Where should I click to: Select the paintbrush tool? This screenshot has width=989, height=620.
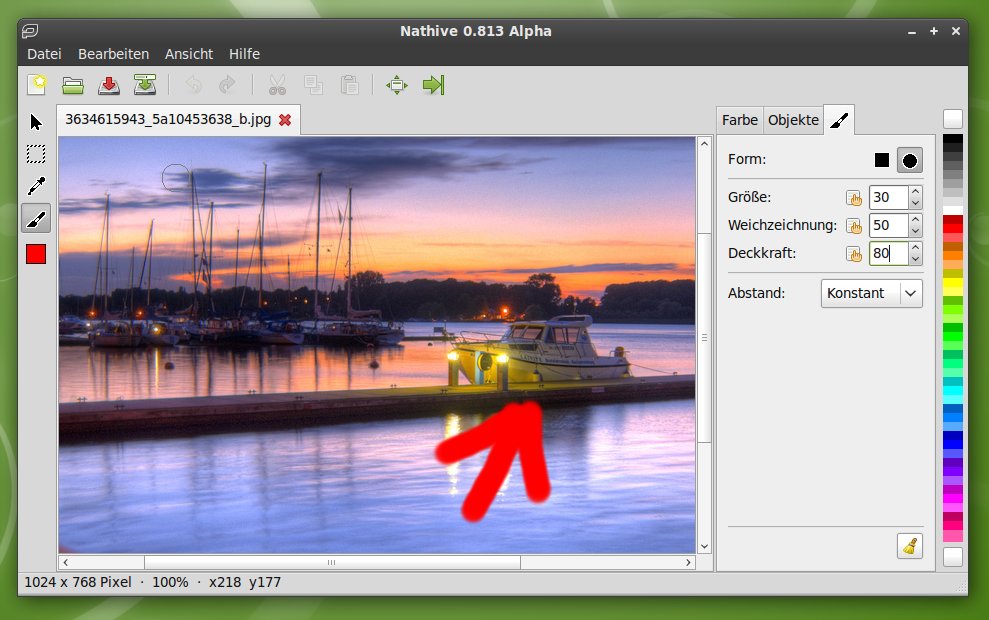point(36,219)
